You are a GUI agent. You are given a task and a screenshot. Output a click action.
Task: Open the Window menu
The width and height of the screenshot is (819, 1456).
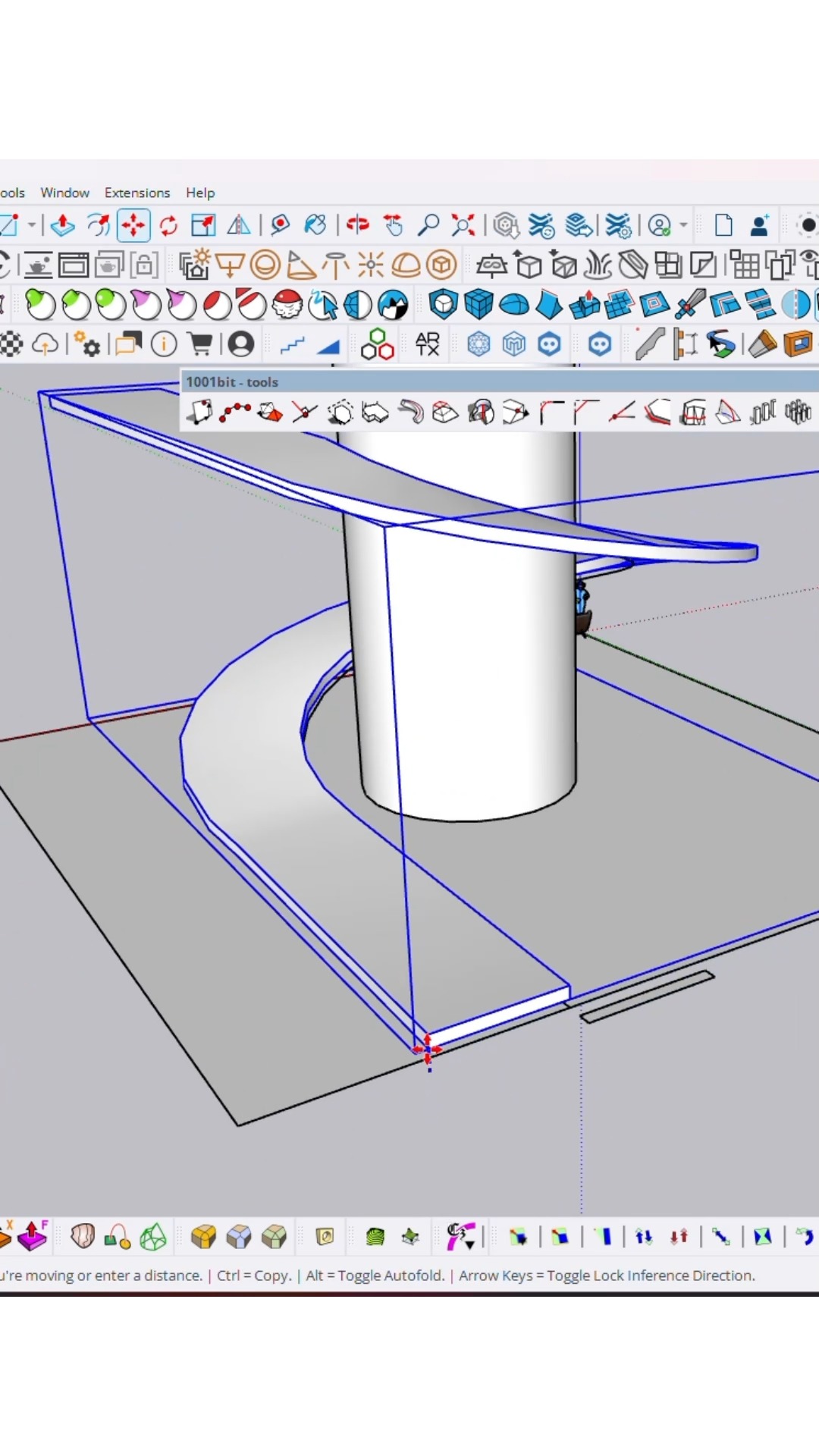point(64,193)
